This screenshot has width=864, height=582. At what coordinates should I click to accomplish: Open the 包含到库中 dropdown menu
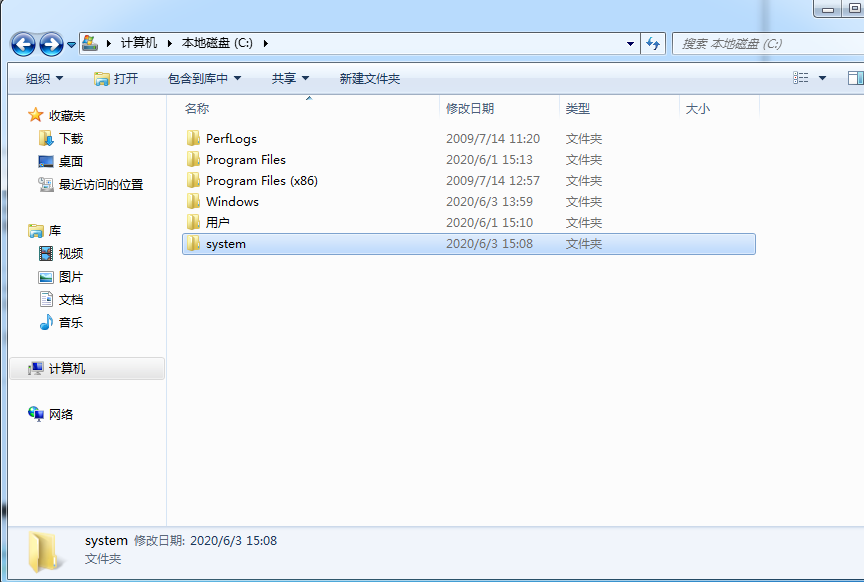pos(204,78)
